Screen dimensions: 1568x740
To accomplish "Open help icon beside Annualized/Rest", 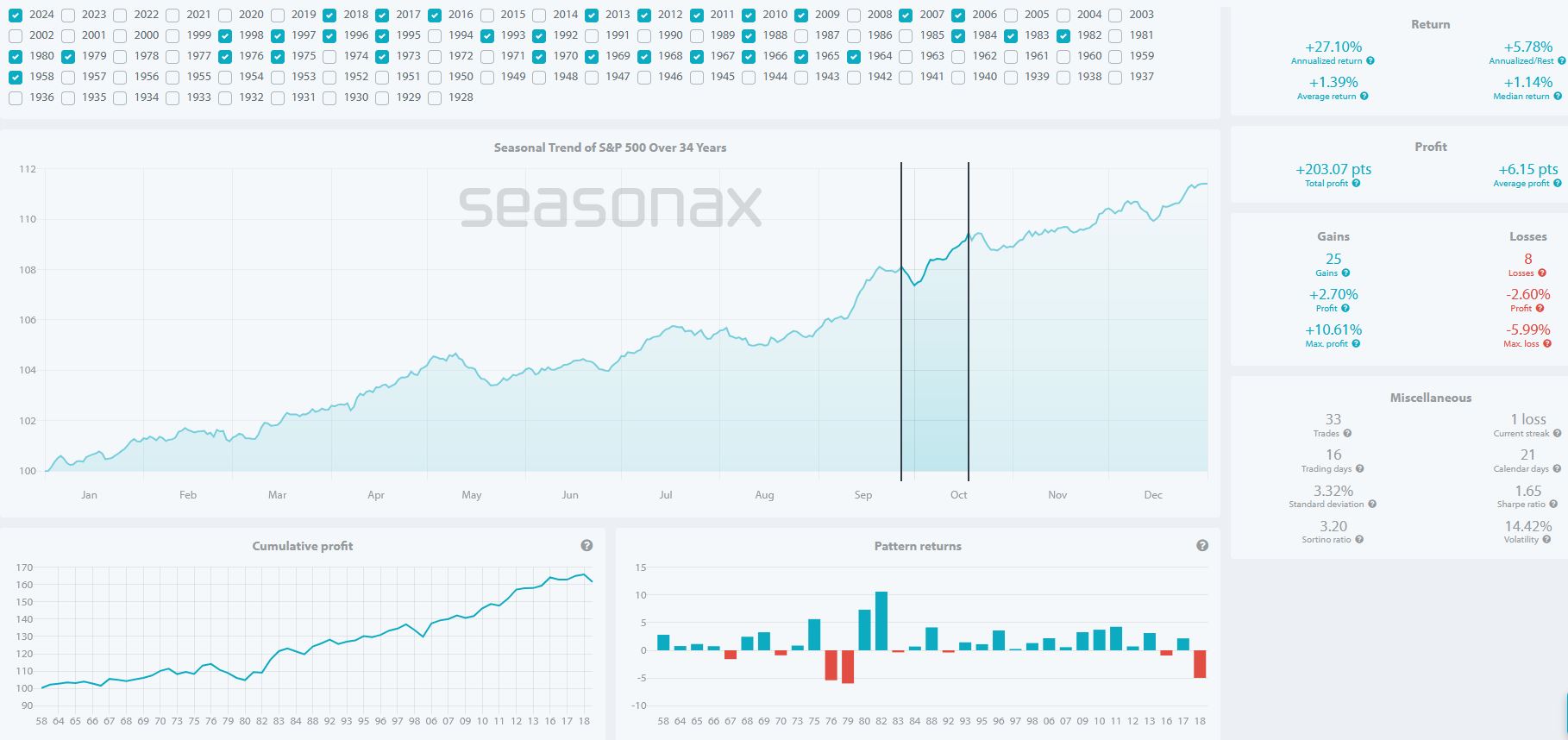I will click(1562, 61).
